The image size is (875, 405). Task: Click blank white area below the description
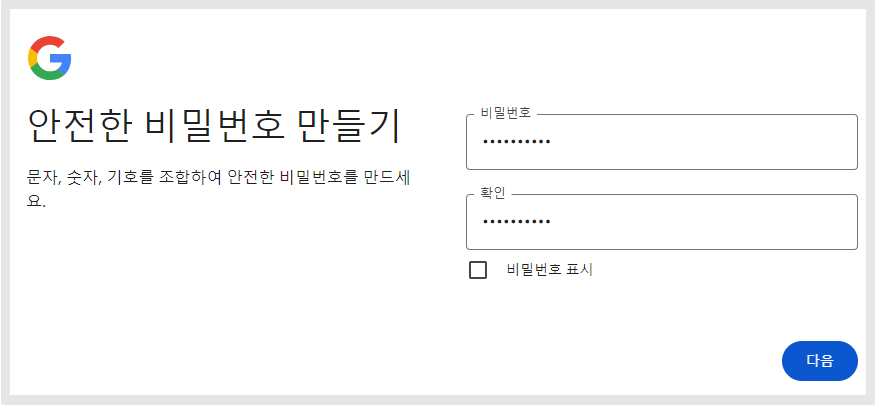(x=220, y=300)
